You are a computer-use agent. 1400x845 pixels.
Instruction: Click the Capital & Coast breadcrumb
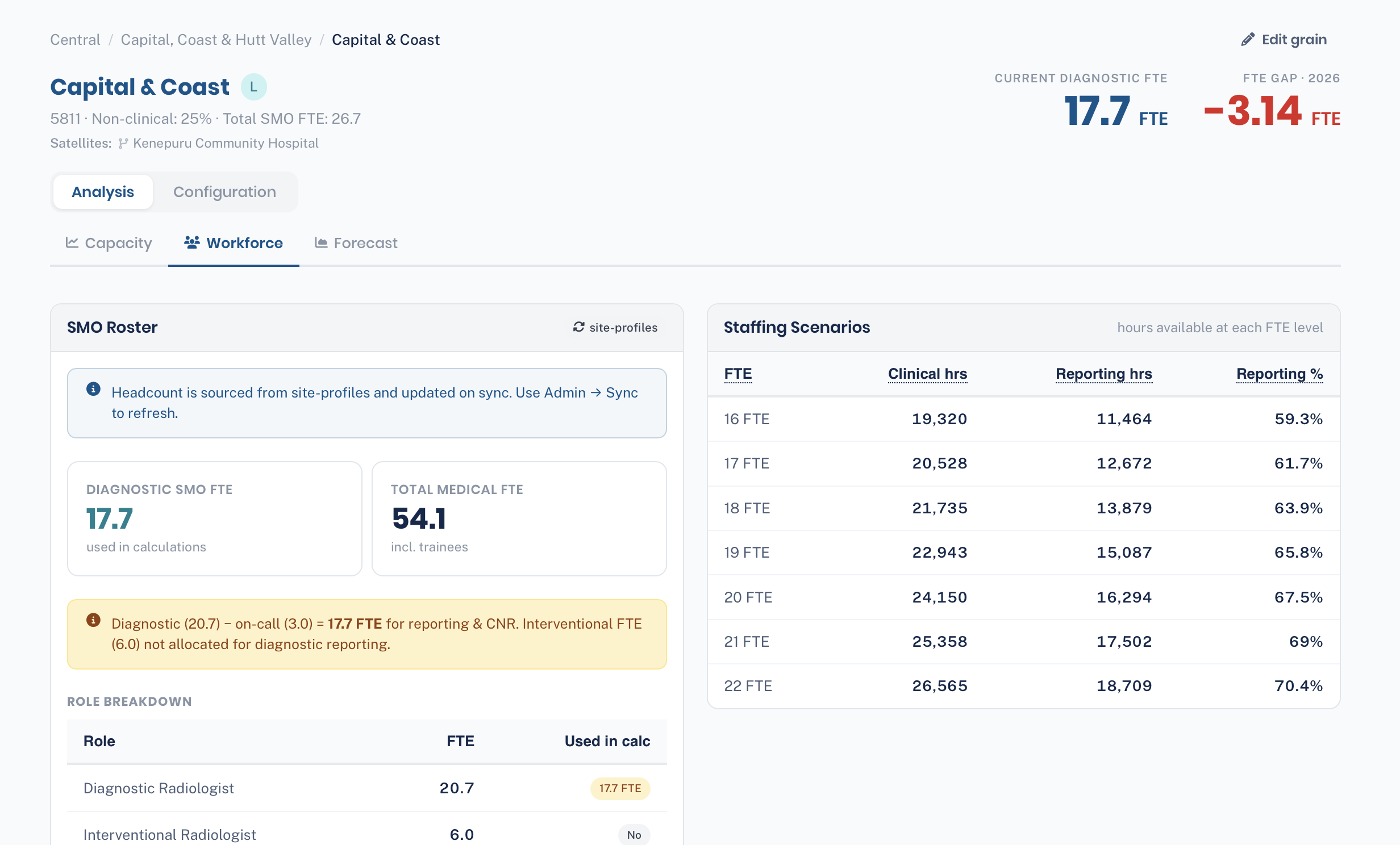click(386, 40)
